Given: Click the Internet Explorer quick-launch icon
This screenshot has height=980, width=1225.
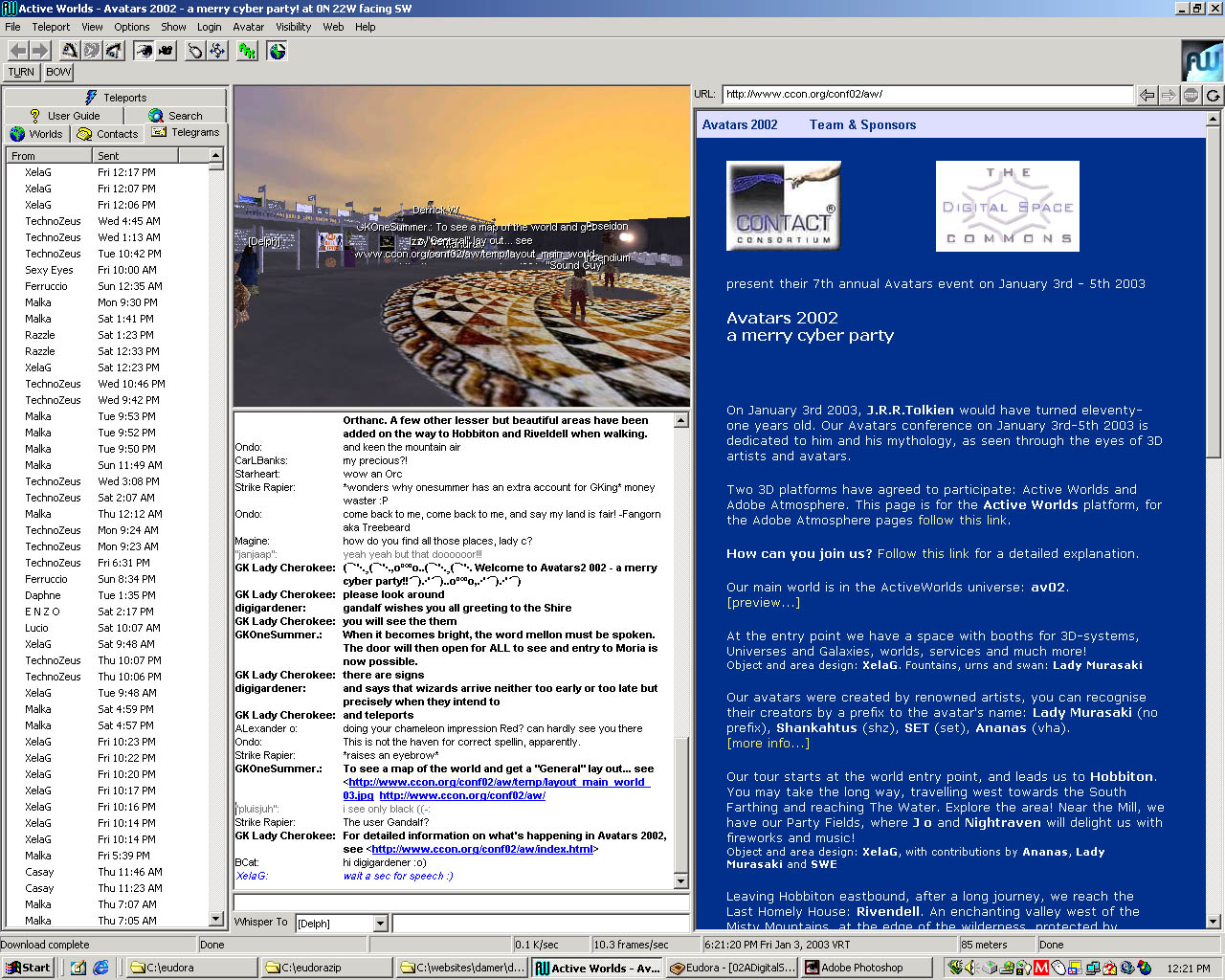Looking at the screenshot, I should pos(100,968).
